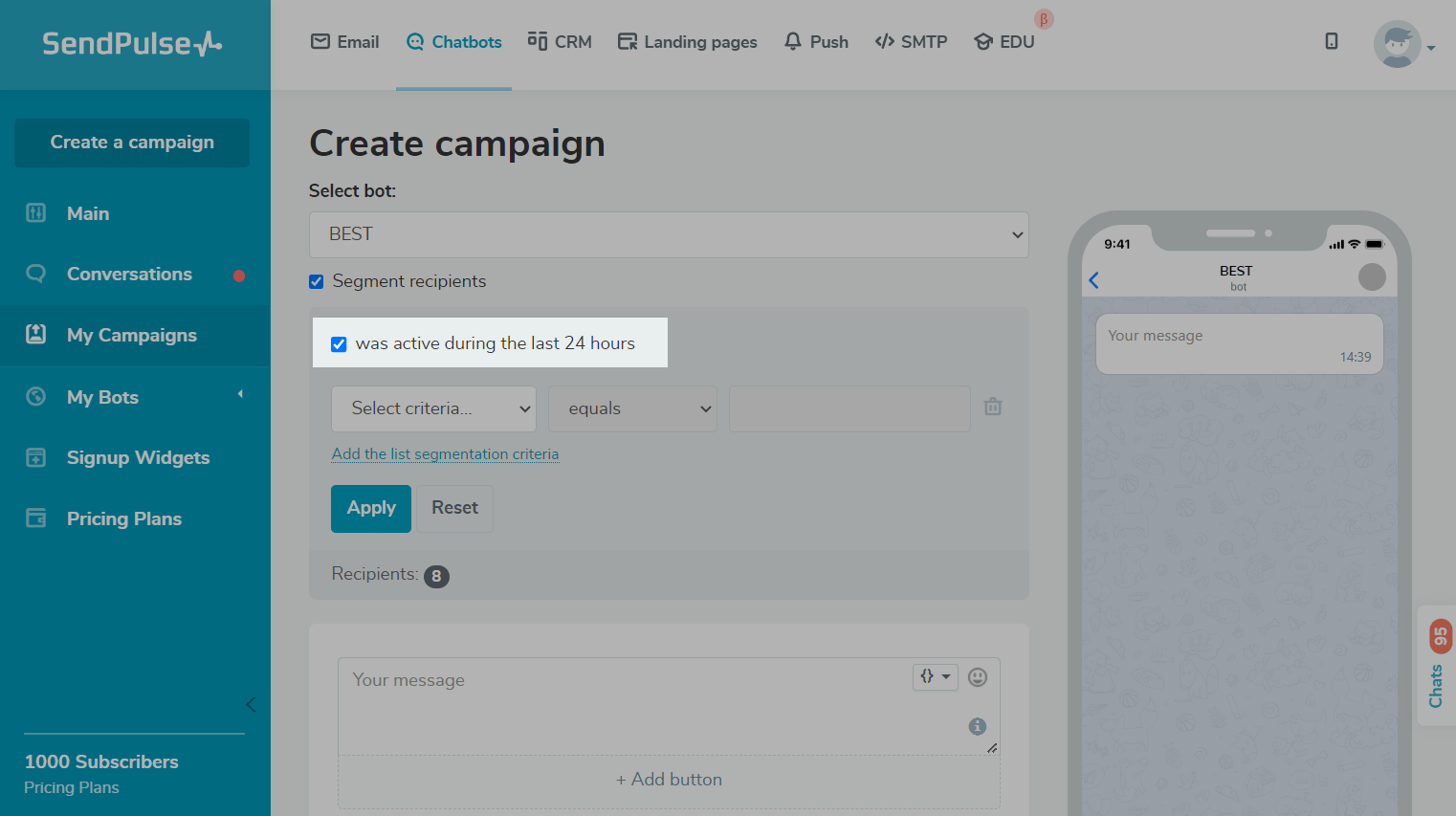This screenshot has height=816, width=1456.
Task: Open the Select bot dropdown
Action: (669, 234)
